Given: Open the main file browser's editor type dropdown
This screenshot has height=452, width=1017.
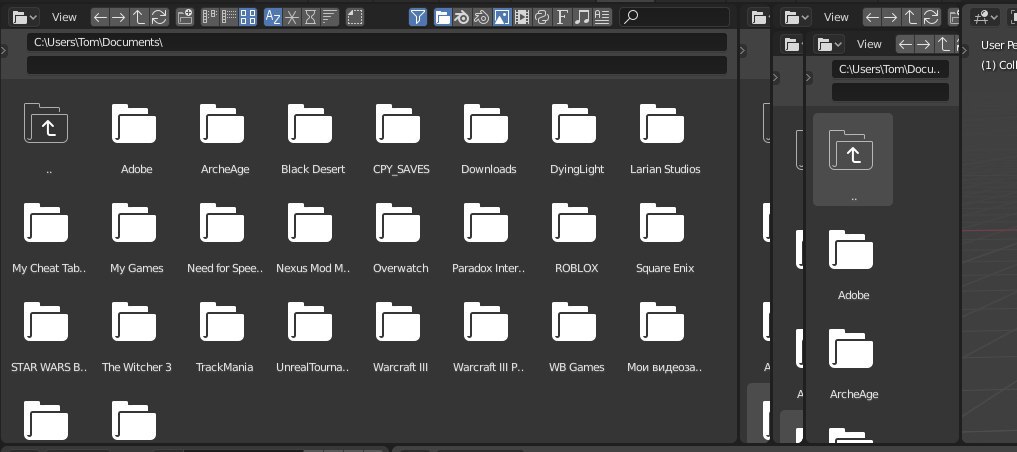Looking at the screenshot, I should (25, 18).
